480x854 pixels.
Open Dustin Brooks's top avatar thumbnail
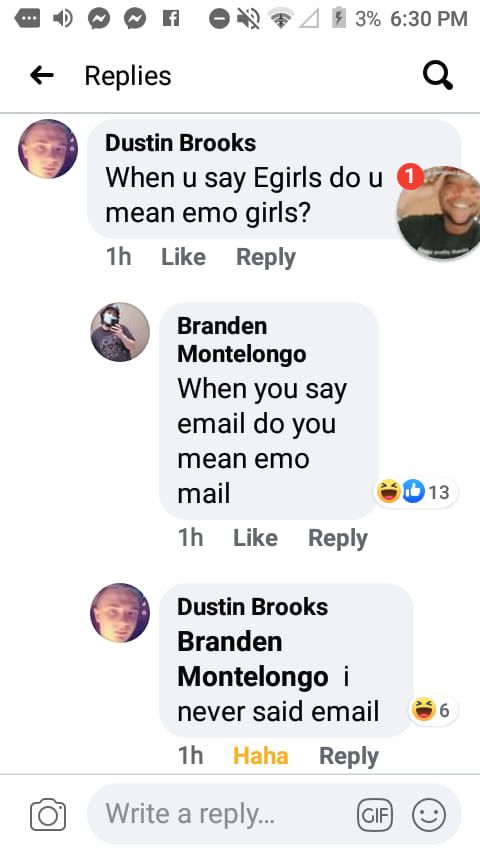[x=48, y=149]
